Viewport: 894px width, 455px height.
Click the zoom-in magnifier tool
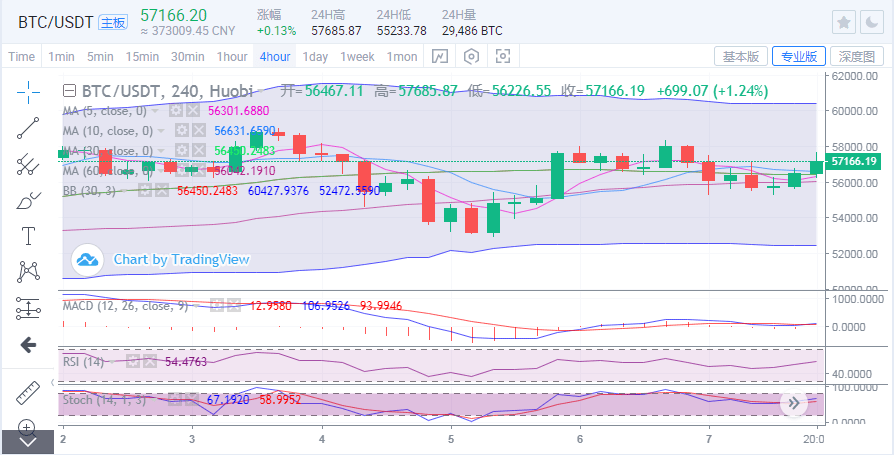(x=27, y=426)
